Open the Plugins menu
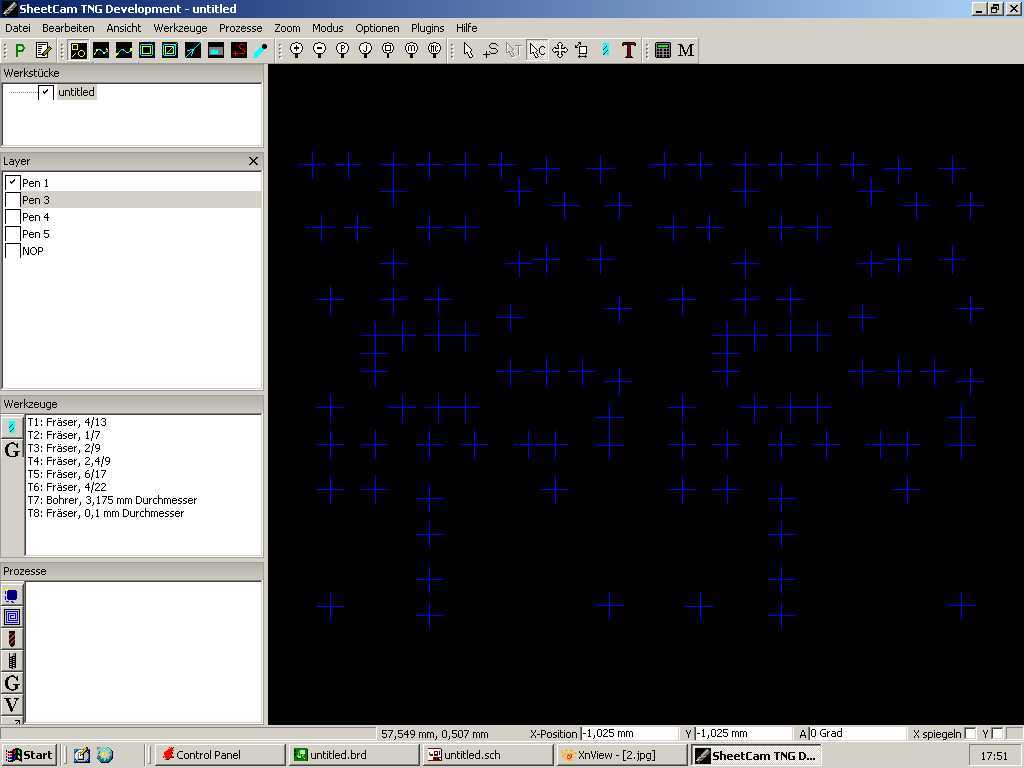 tap(428, 28)
